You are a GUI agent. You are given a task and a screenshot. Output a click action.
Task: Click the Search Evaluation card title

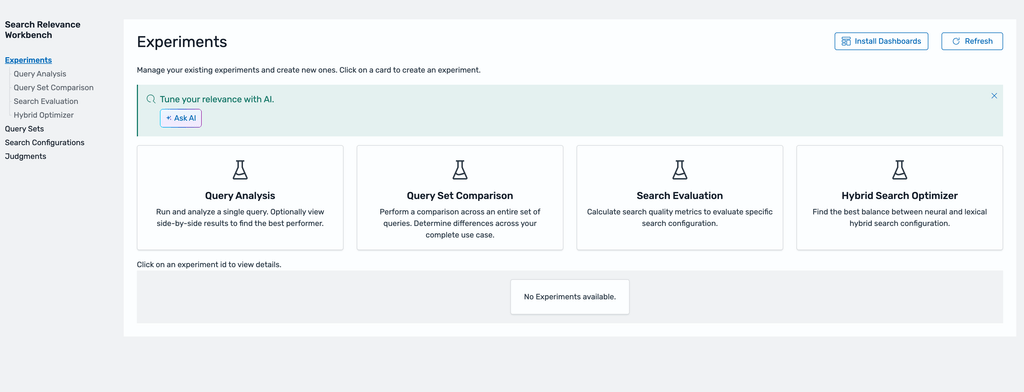(680, 195)
